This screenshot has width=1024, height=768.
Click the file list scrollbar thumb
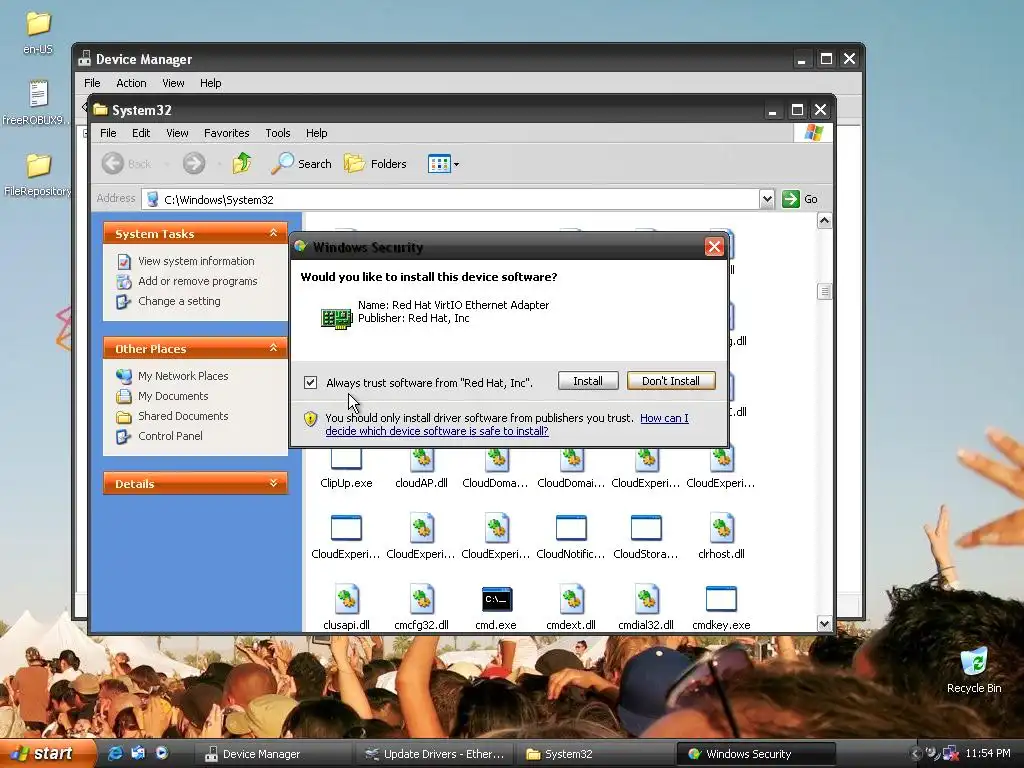coord(824,291)
